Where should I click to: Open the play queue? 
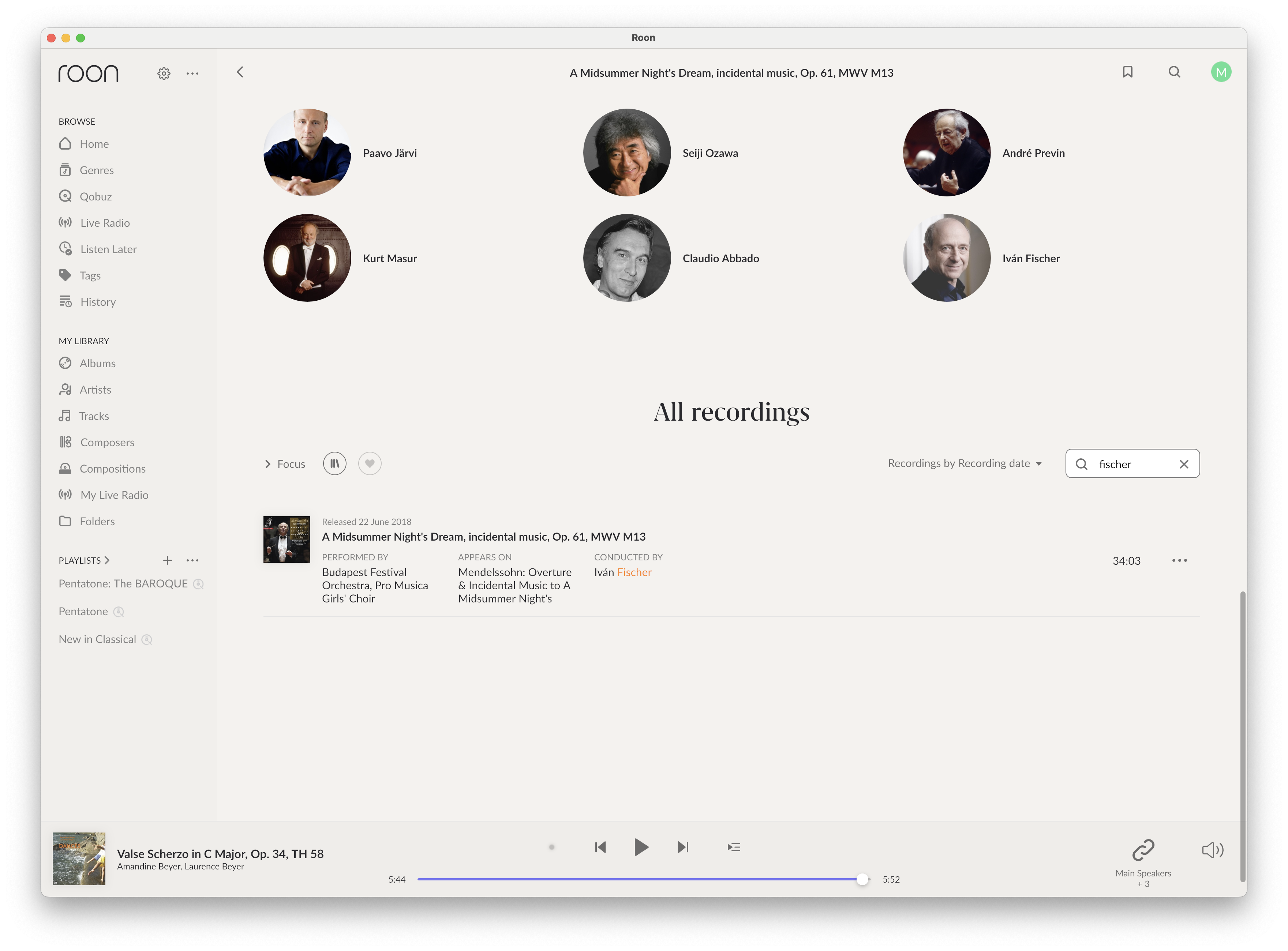click(x=734, y=847)
